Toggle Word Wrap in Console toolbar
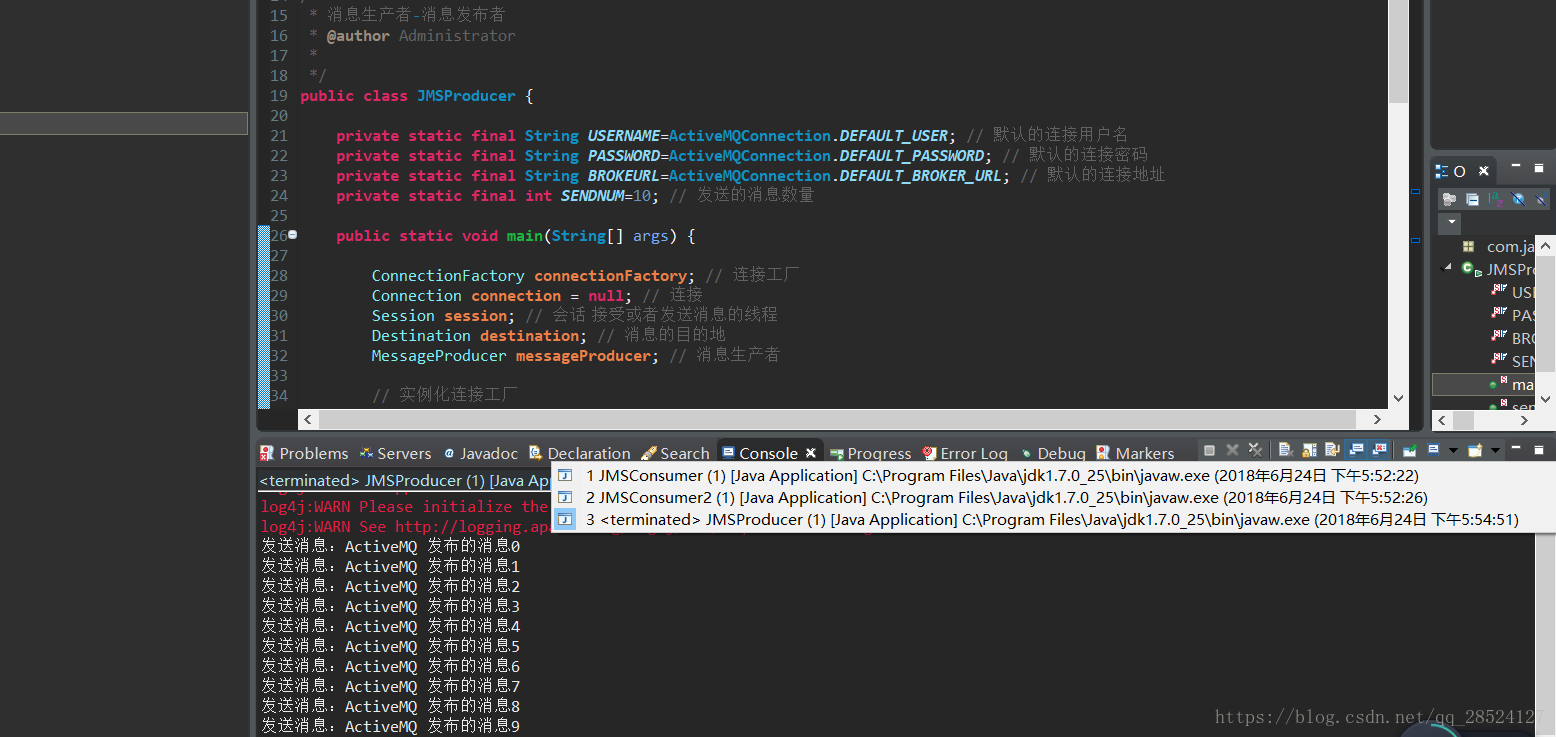 click(1332, 451)
